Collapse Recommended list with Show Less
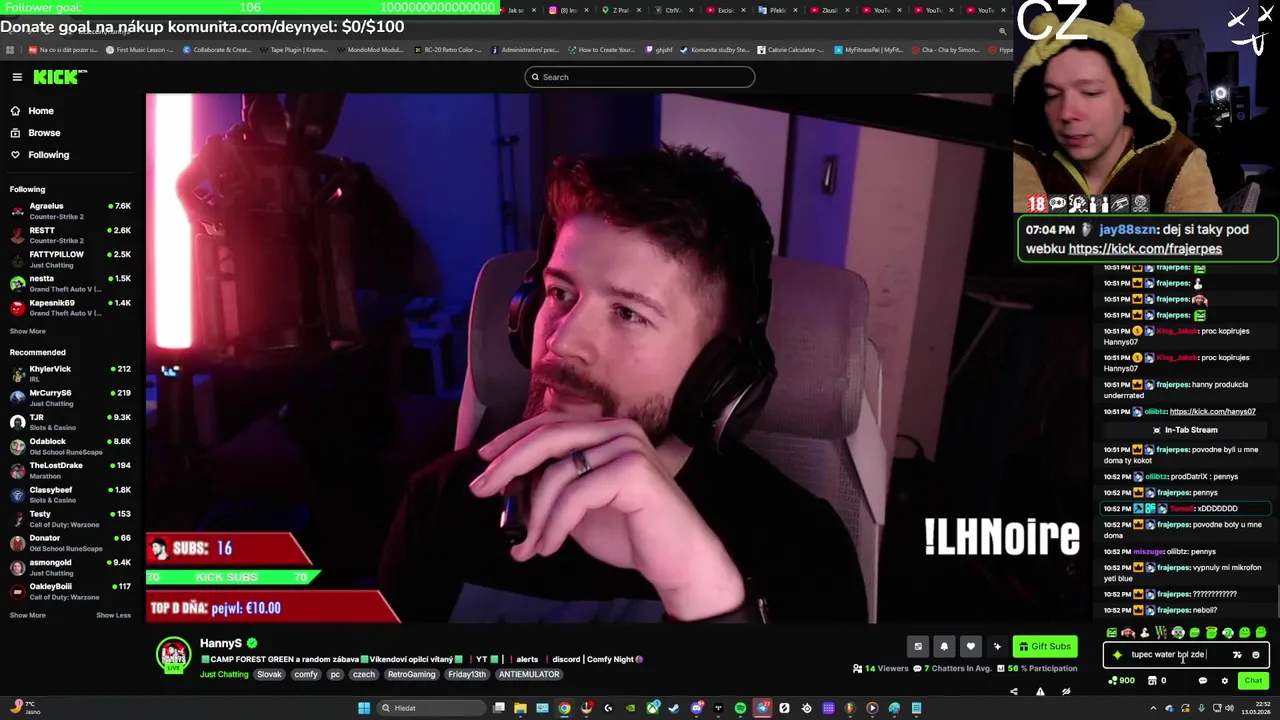Image resolution: width=1280 pixels, height=720 pixels. [x=113, y=615]
